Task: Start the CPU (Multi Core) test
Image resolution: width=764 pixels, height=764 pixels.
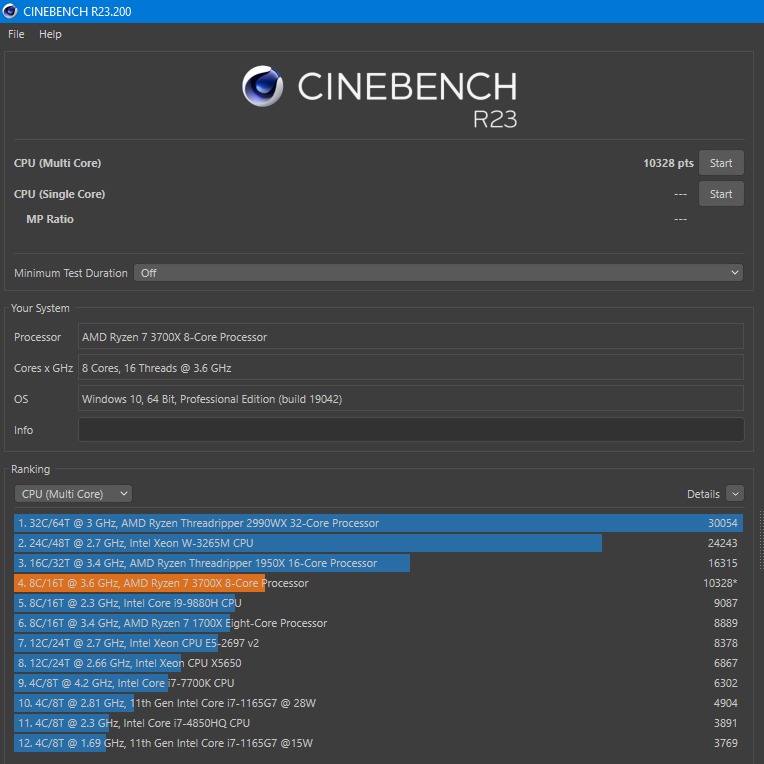Action: pos(721,163)
